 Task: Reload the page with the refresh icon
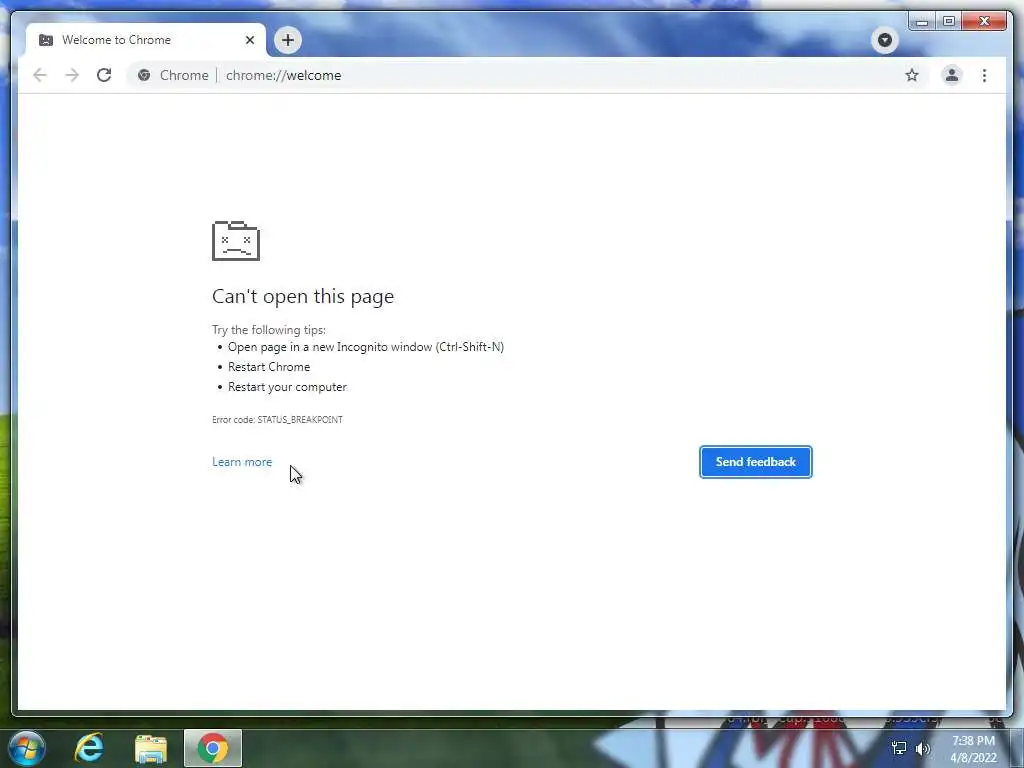tap(104, 75)
